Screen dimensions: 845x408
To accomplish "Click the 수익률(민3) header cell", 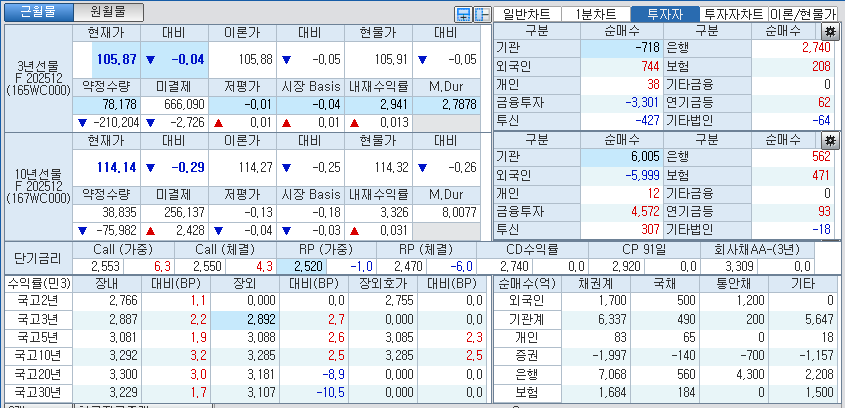I will [x=38, y=283].
